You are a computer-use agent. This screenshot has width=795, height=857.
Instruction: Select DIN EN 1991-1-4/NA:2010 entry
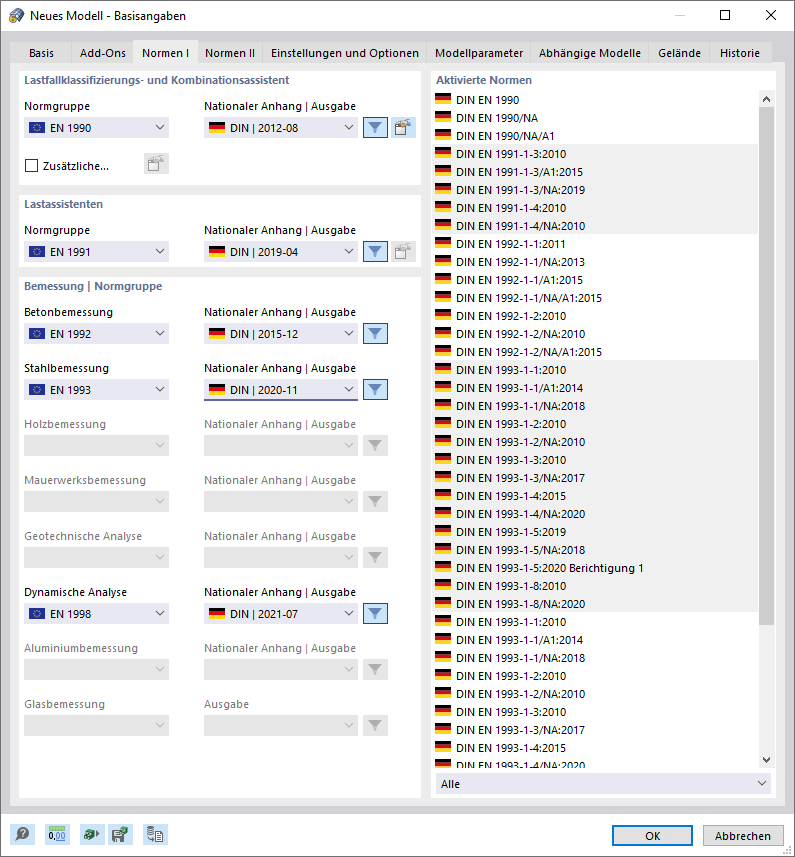(596, 226)
